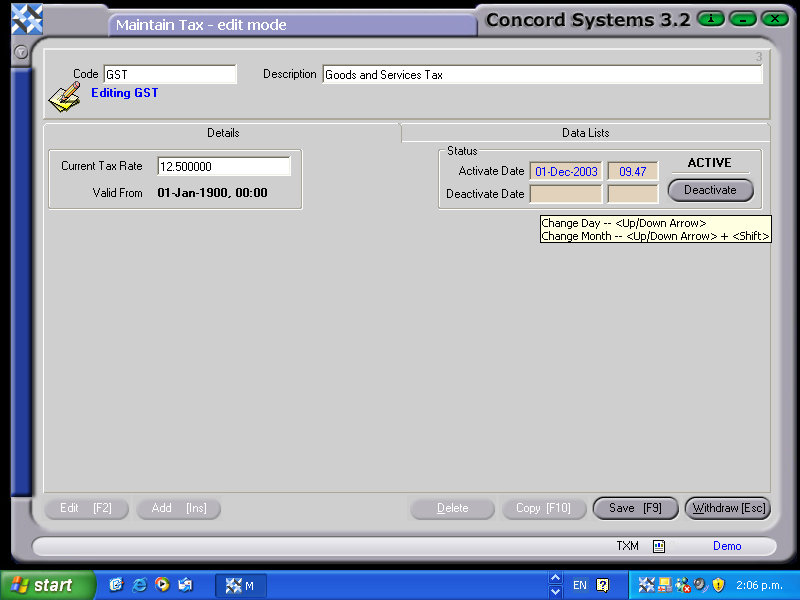Open the EN language selector
The height and width of the screenshot is (600, 800).
[x=580, y=585]
